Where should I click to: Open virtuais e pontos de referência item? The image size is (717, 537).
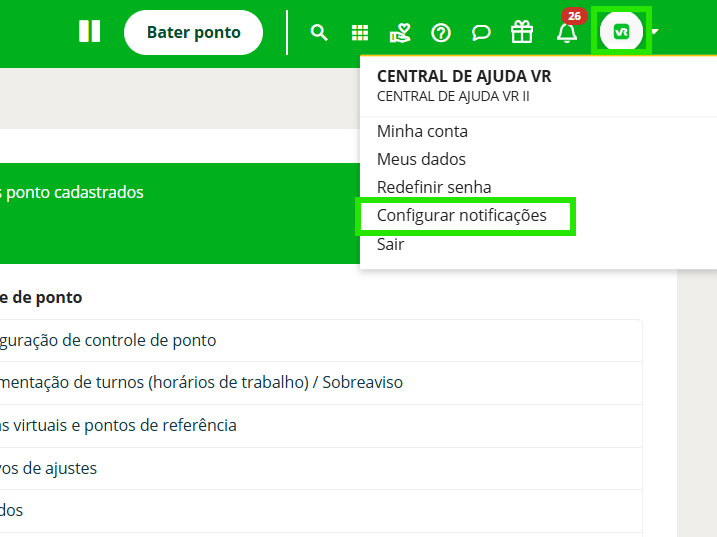118,425
